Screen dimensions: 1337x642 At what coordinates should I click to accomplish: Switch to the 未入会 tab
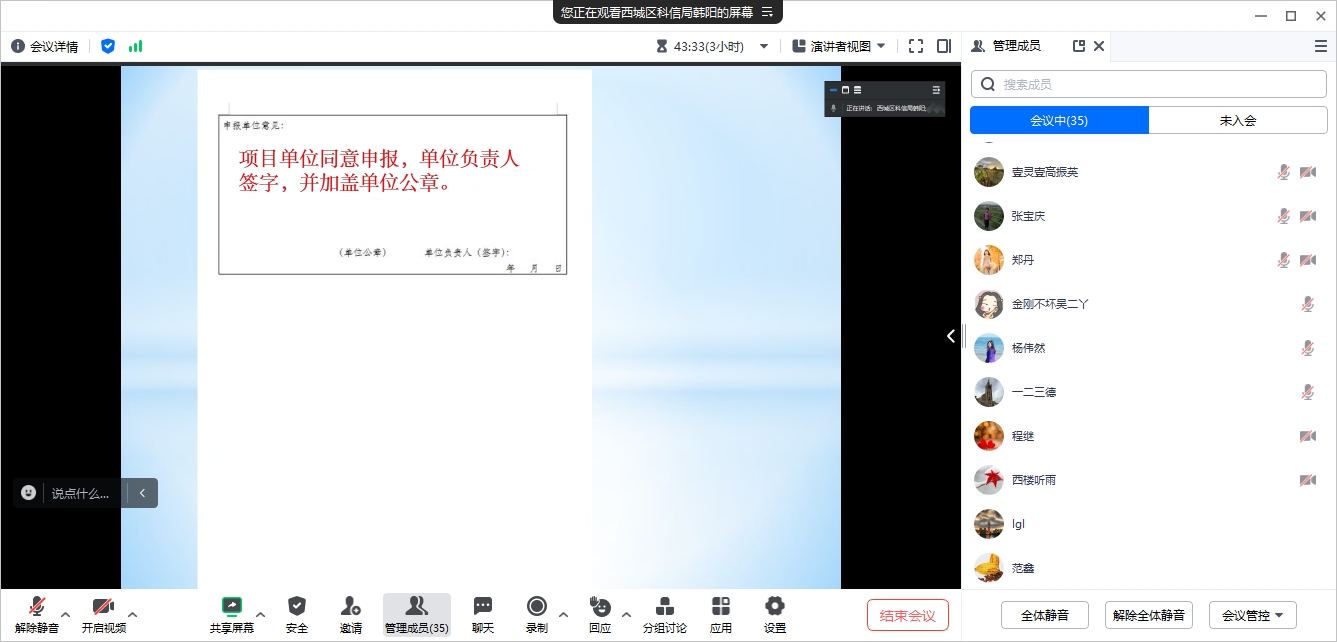pyautogui.click(x=1237, y=120)
